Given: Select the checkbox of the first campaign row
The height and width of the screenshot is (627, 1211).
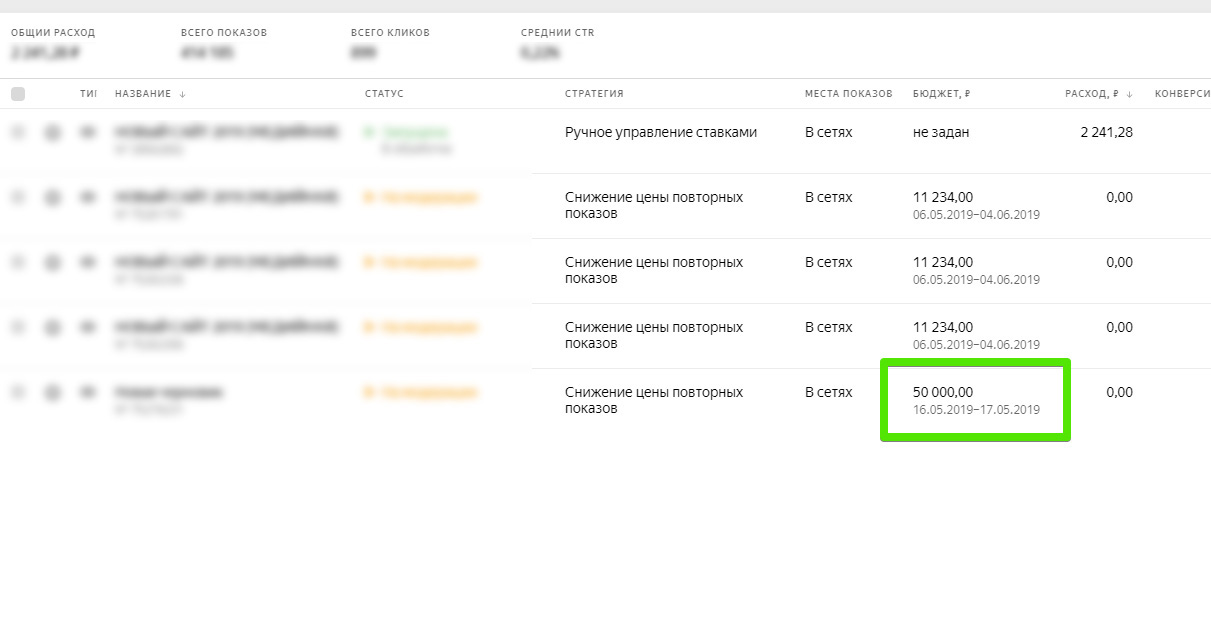Looking at the screenshot, I should coord(18,132).
